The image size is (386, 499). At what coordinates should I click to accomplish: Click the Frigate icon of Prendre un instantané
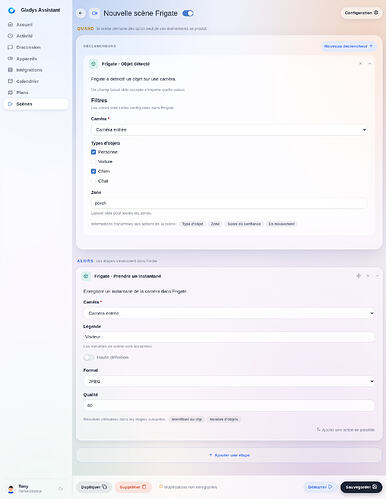86,276
